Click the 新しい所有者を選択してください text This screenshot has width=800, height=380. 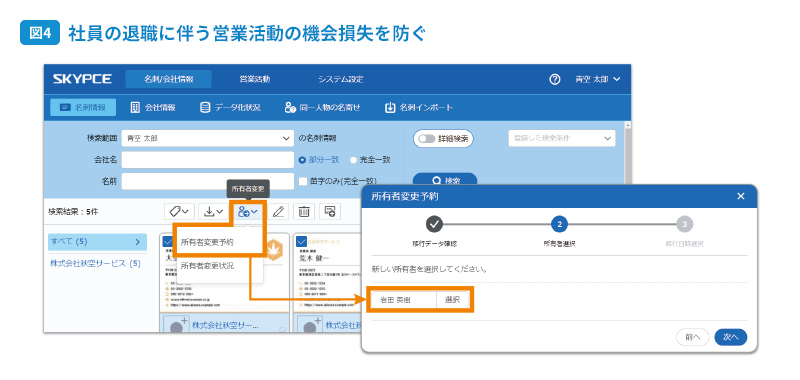(429, 269)
